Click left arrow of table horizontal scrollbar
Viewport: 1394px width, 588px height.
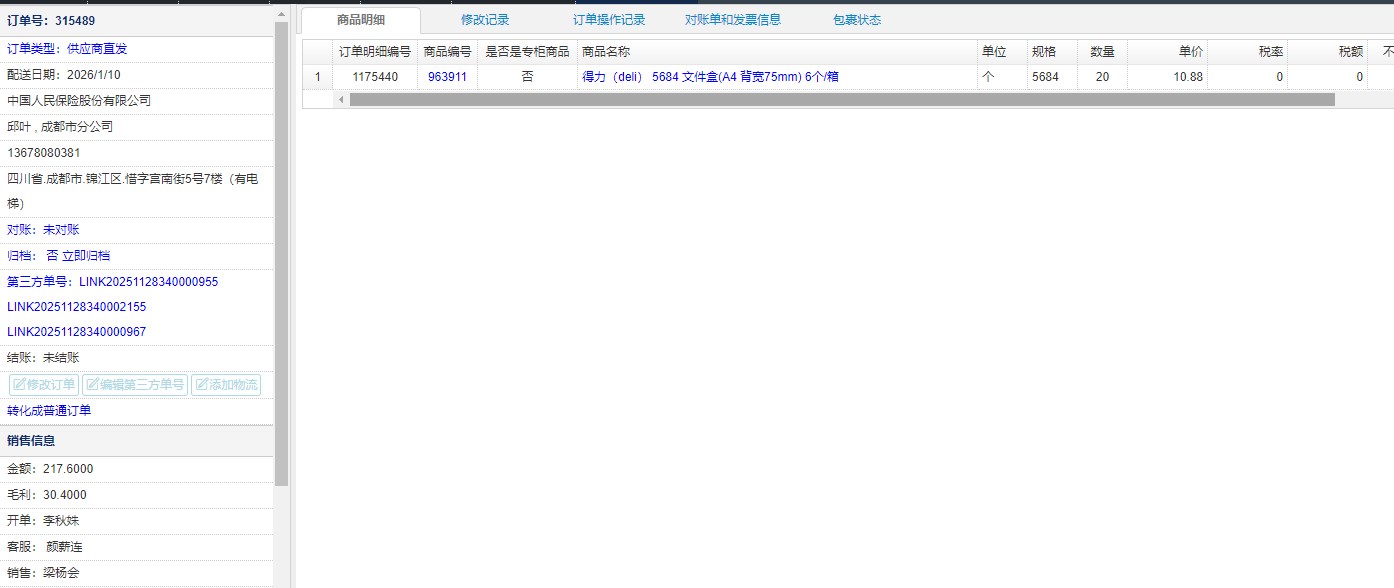pyautogui.click(x=341, y=100)
